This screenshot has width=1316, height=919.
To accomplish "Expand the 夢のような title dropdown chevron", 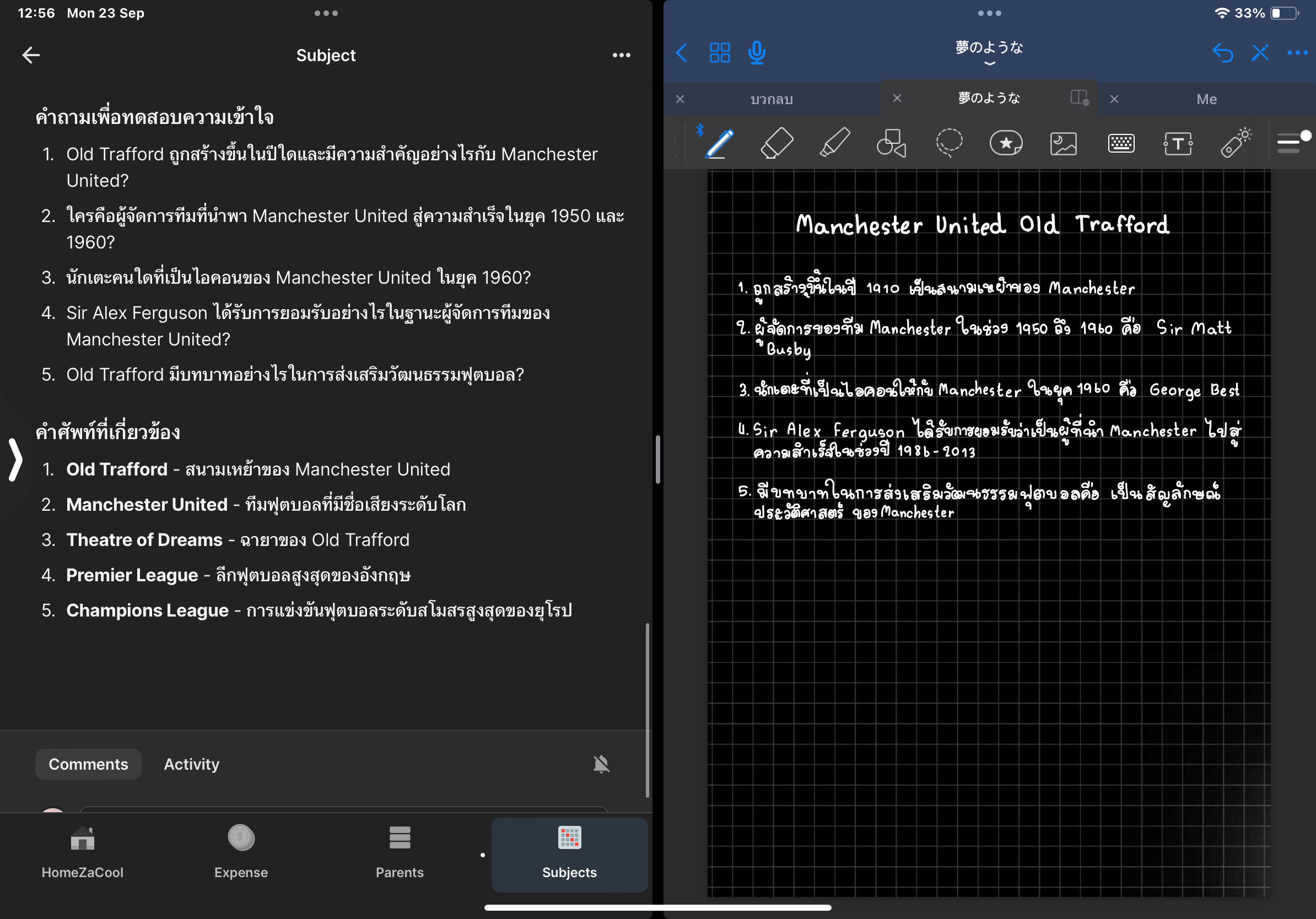I will point(989,63).
